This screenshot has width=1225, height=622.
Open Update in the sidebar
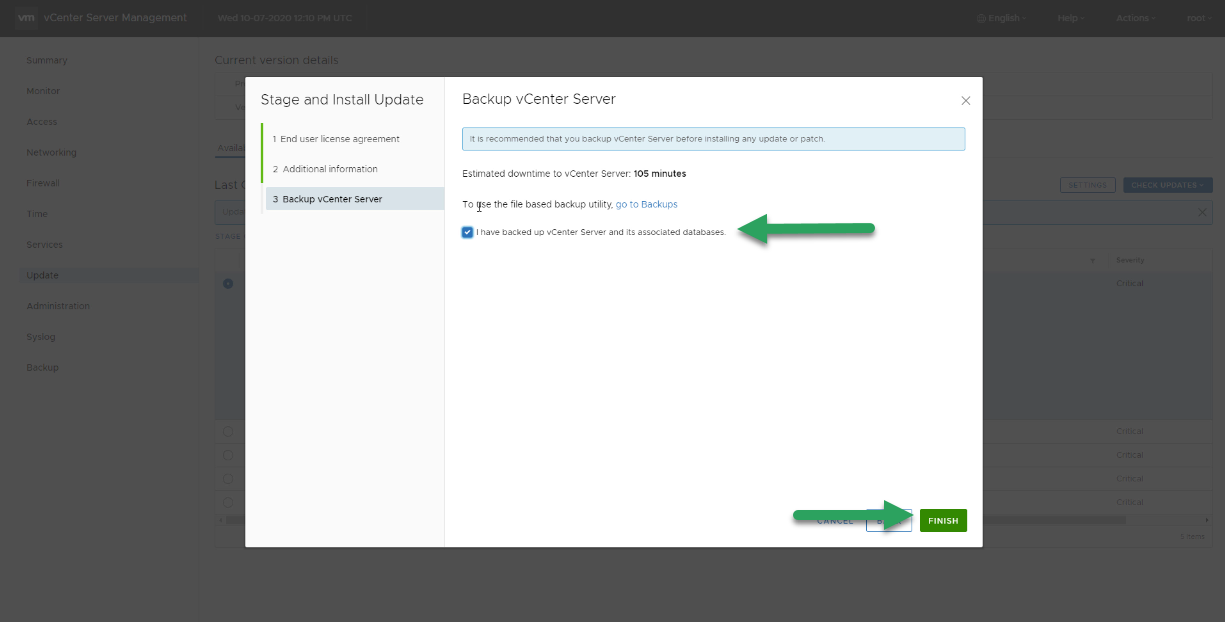pos(42,275)
